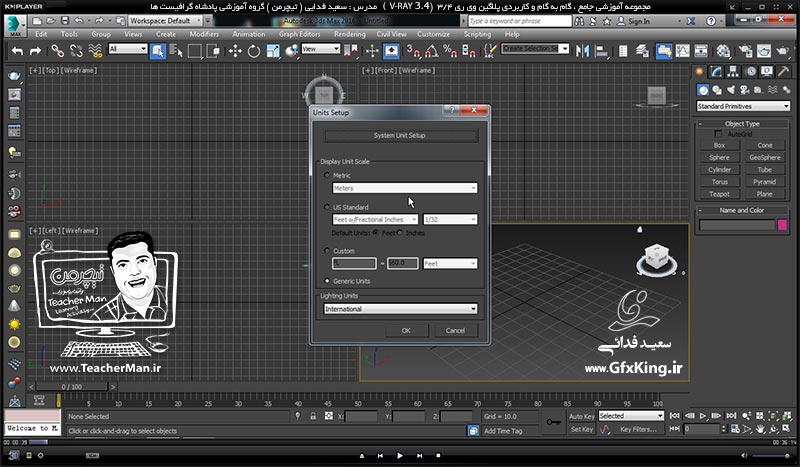Choose Feet as default units
The image size is (800, 467).
click(x=376, y=233)
